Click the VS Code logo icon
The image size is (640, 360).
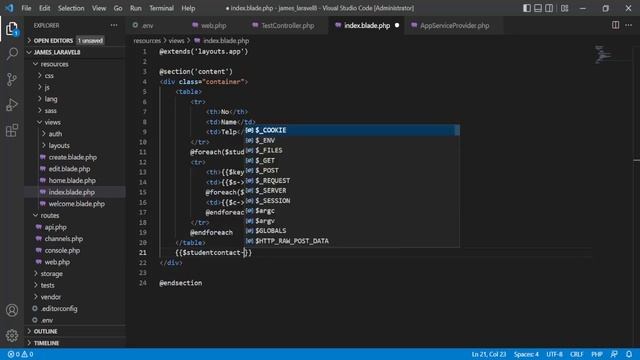9,8
